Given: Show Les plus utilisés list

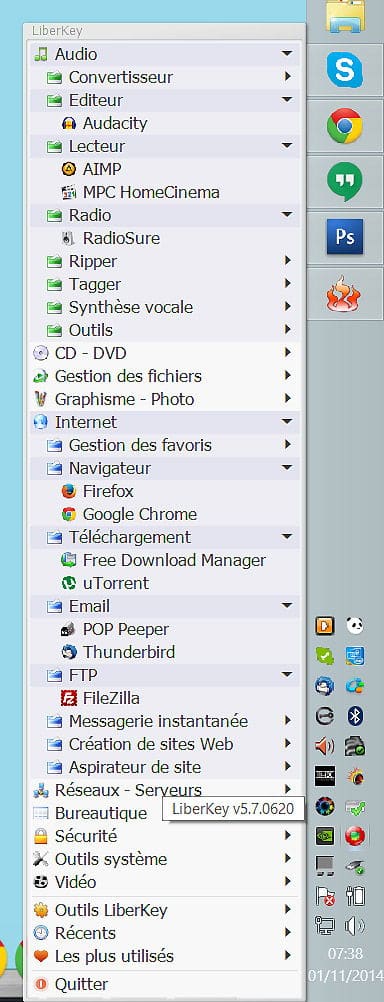Looking at the screenshot, I should [164, 956].
